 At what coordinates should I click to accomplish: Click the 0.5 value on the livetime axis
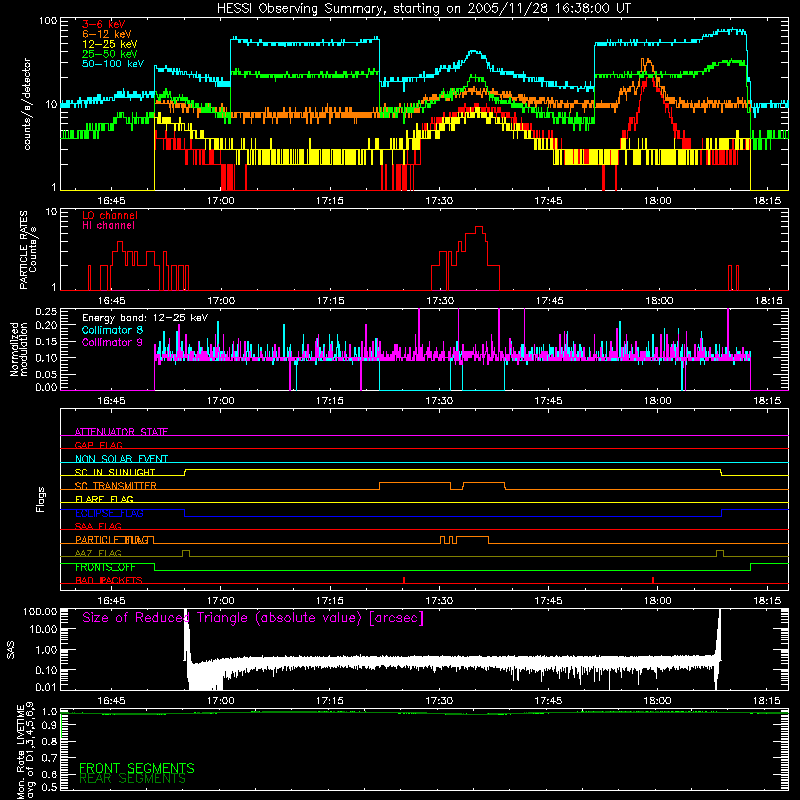[x=50, y=787]
